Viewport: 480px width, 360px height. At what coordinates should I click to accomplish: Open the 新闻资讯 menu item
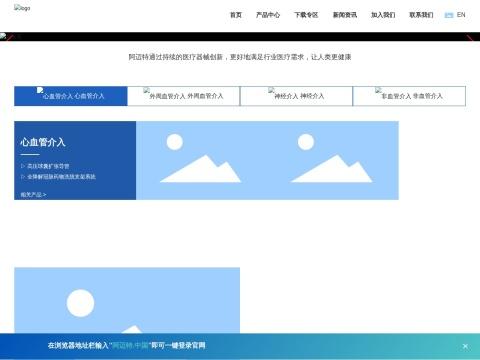pos(345,15)
